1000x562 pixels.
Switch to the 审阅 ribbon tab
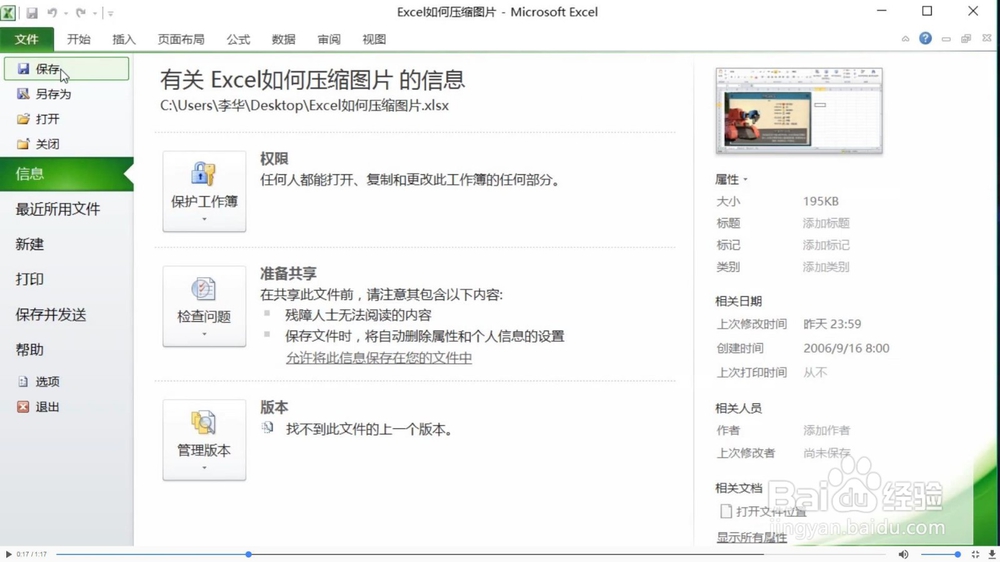(329, 40)
